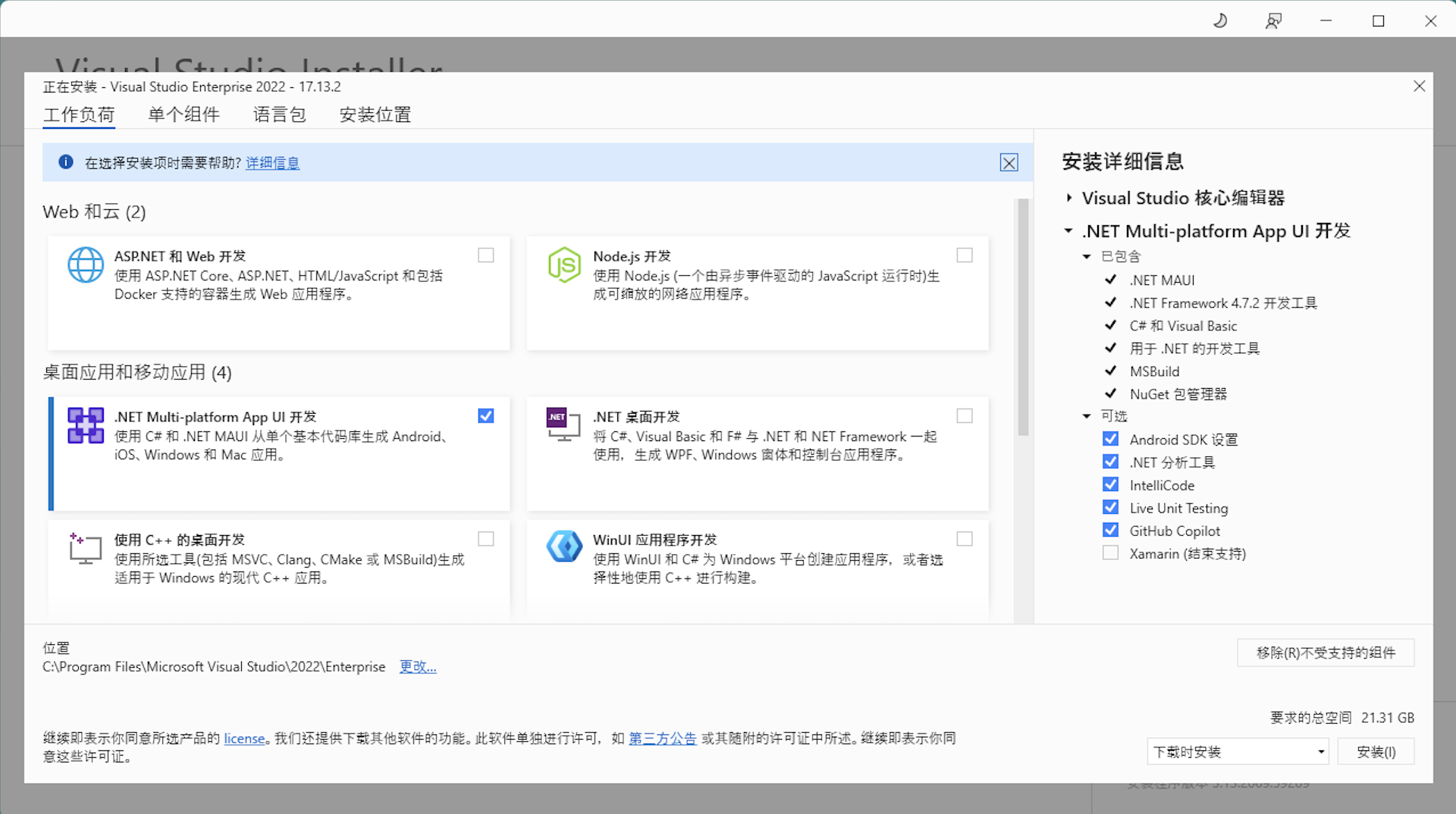Click the 桌面应用和移动应用 (4) category heading
The width and height of the screenshot is (1456, 814).
[137, 372]
